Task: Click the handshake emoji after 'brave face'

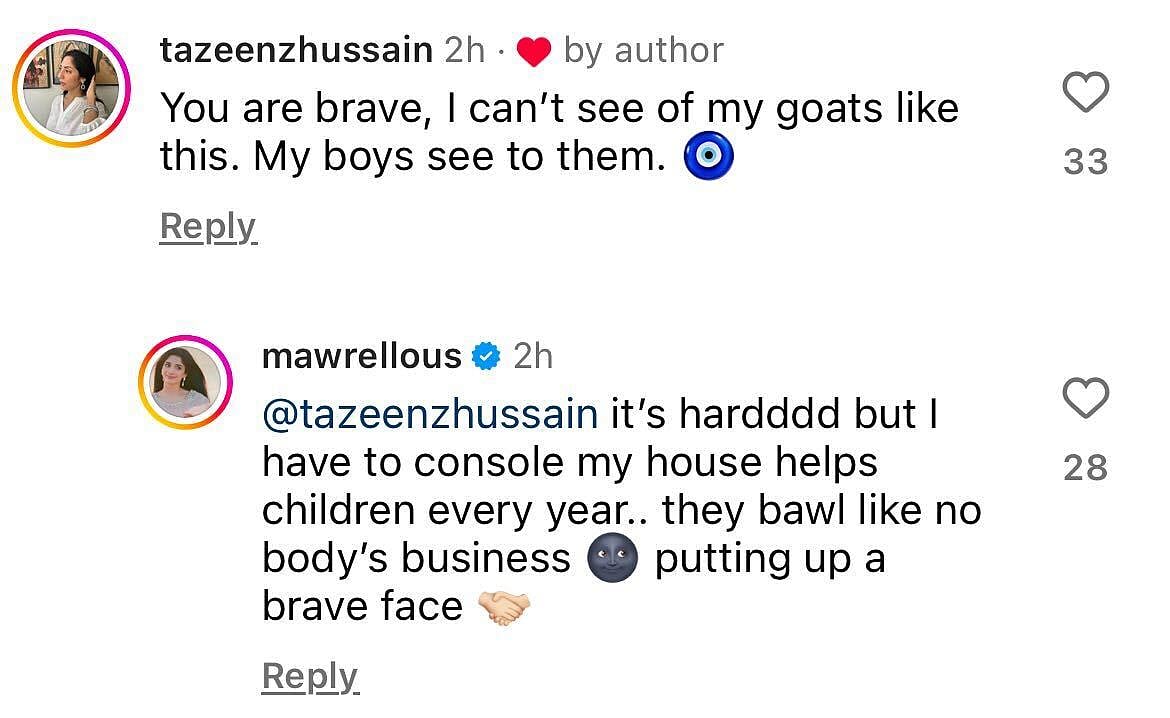Action: tap(504, 607)
